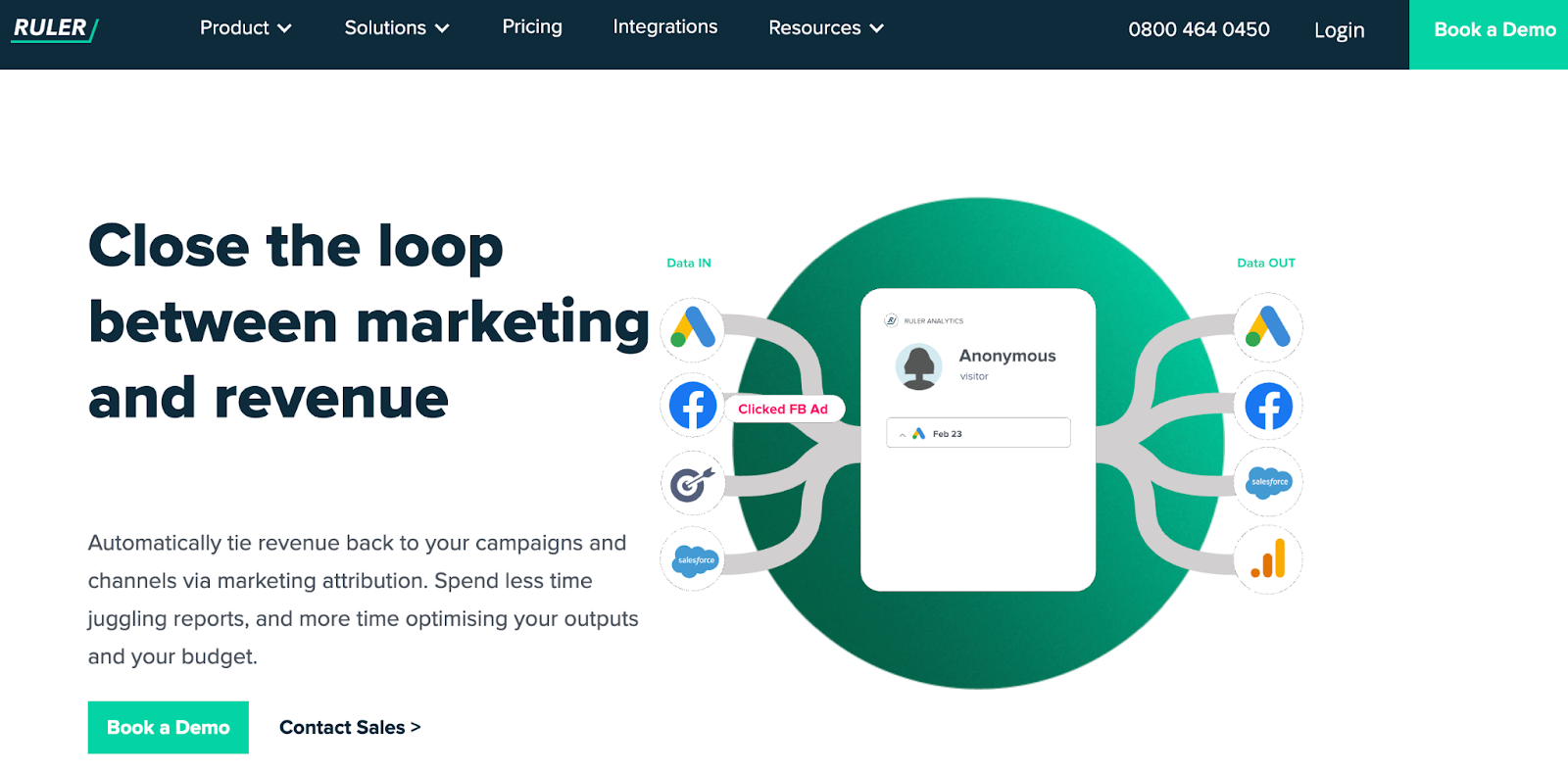The height and width of the screenshot is (773, 1568).
Task: Click the Google Ads icon under Data OUT
Action: [x=1268, y=327]
